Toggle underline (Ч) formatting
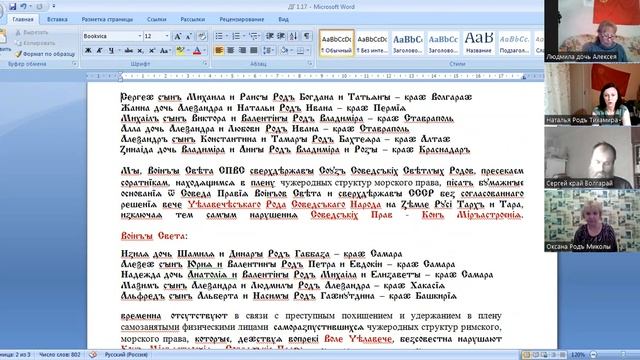The image size is (640, 360). 111,51
